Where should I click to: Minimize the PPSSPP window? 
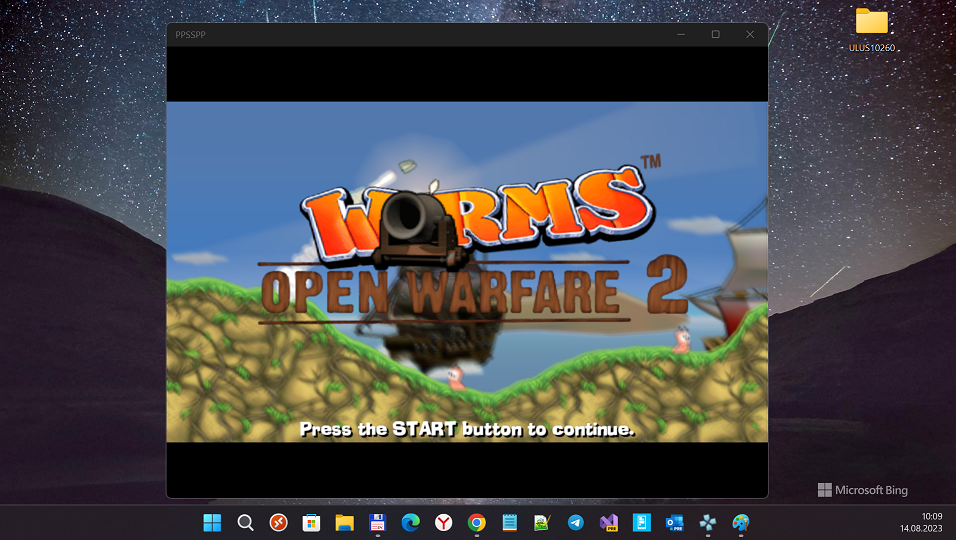681,35
